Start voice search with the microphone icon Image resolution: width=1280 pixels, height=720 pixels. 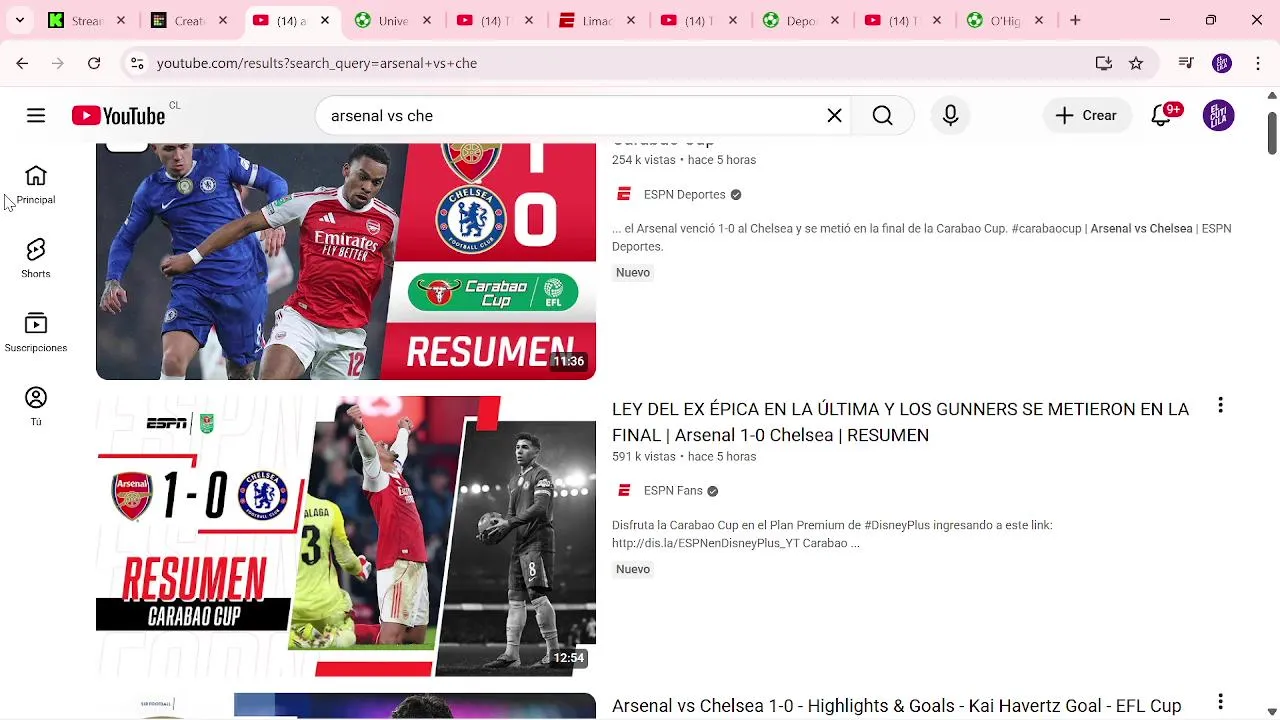[x=950, y=116]
